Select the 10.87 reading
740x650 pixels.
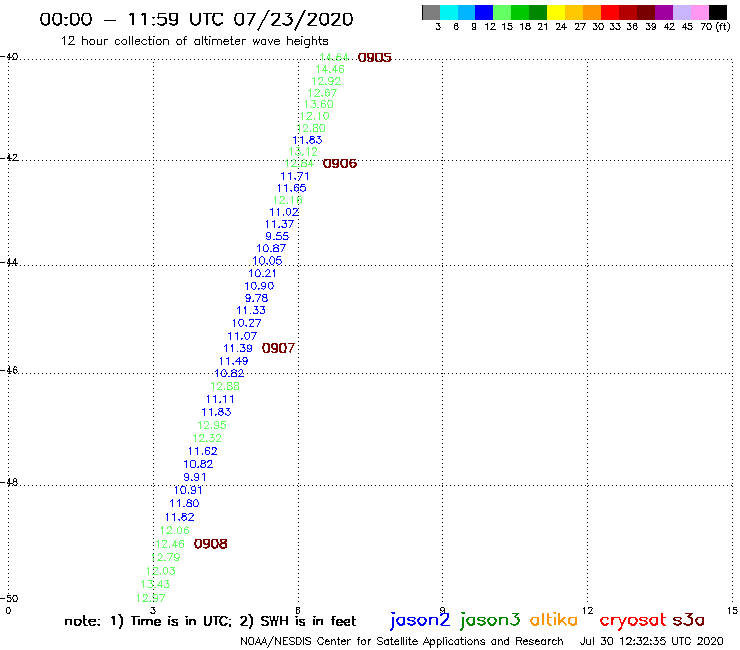[x=271, y=248]
